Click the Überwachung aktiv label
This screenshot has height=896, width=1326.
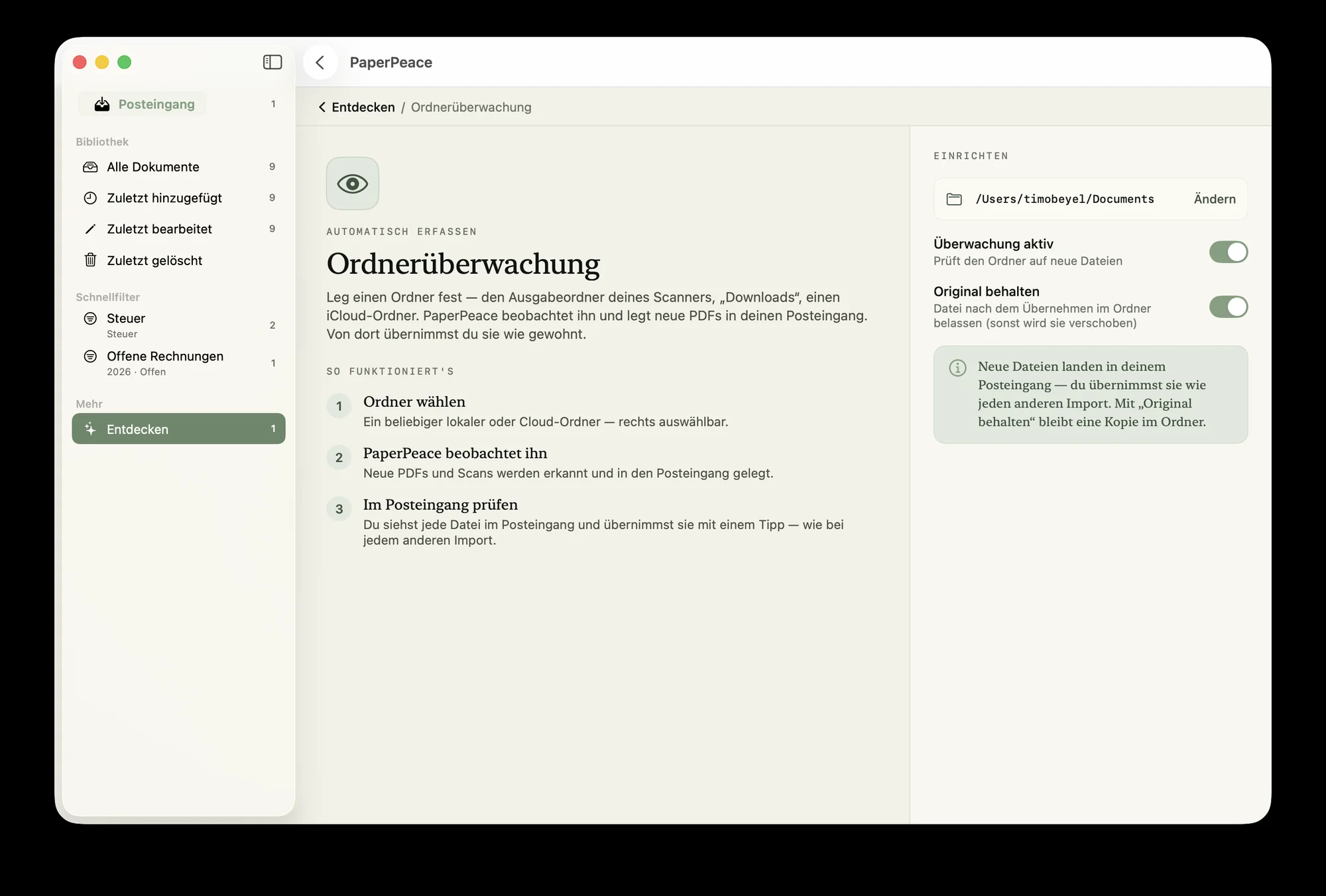pos(993,244)
